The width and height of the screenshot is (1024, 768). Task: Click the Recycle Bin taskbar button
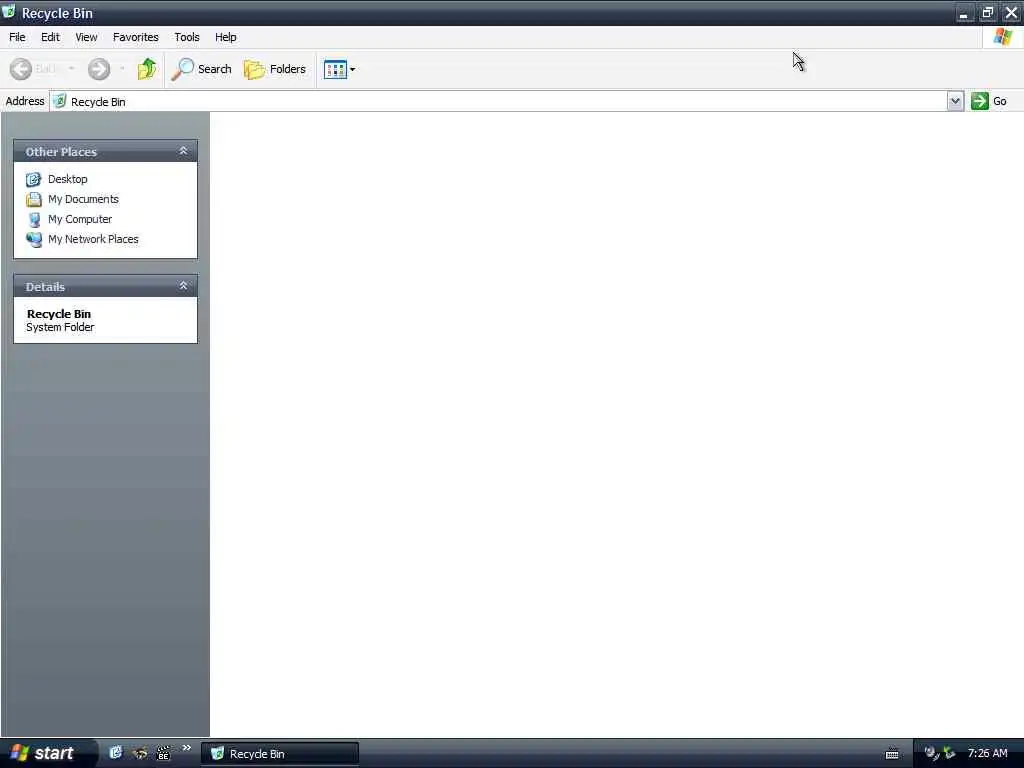[280, 754]
